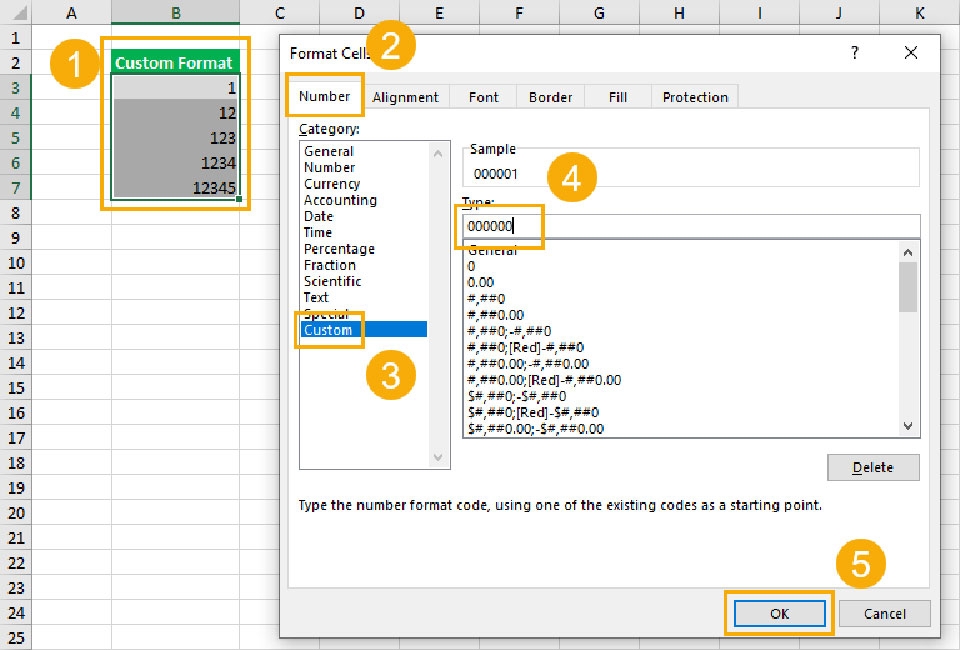
Task: Select row 10 header
Action: click(15, 263)
